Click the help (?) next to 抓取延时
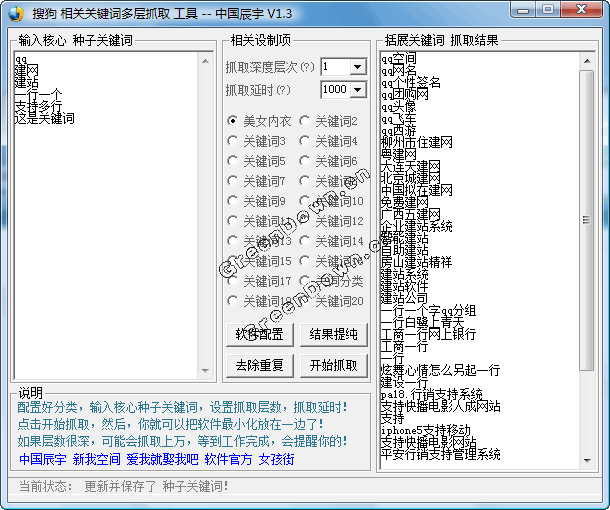Viewport: 610px width, 510px height. [x=283, y=90]
